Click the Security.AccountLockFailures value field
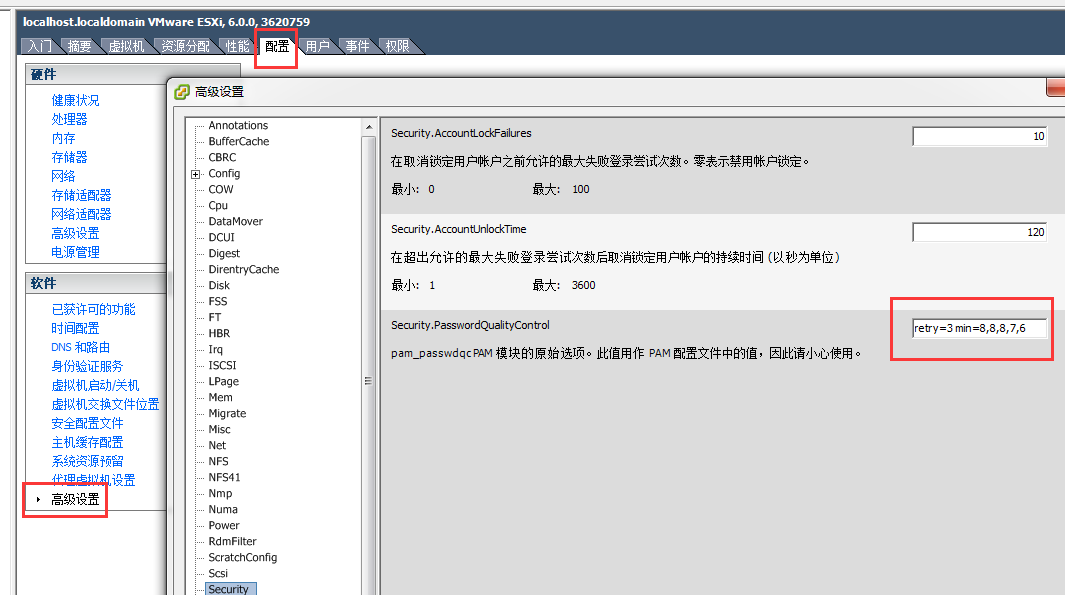Viewport: 1065px width, 595px height. 979,136
